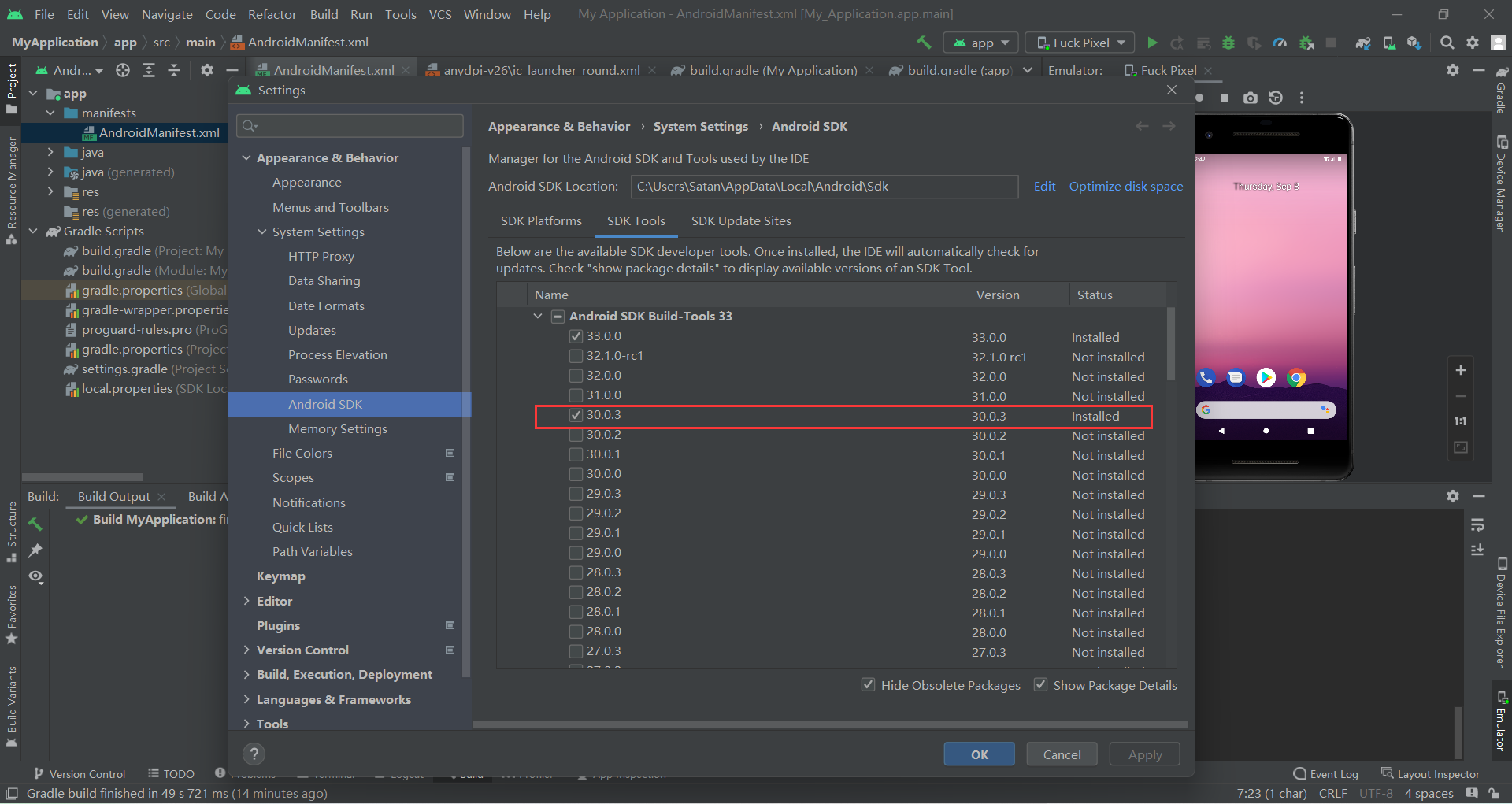Viewport: 1512px width, 804px height.
Task: Check the 31.0.0 build-tools checkbox
Action: click(576, 395)
